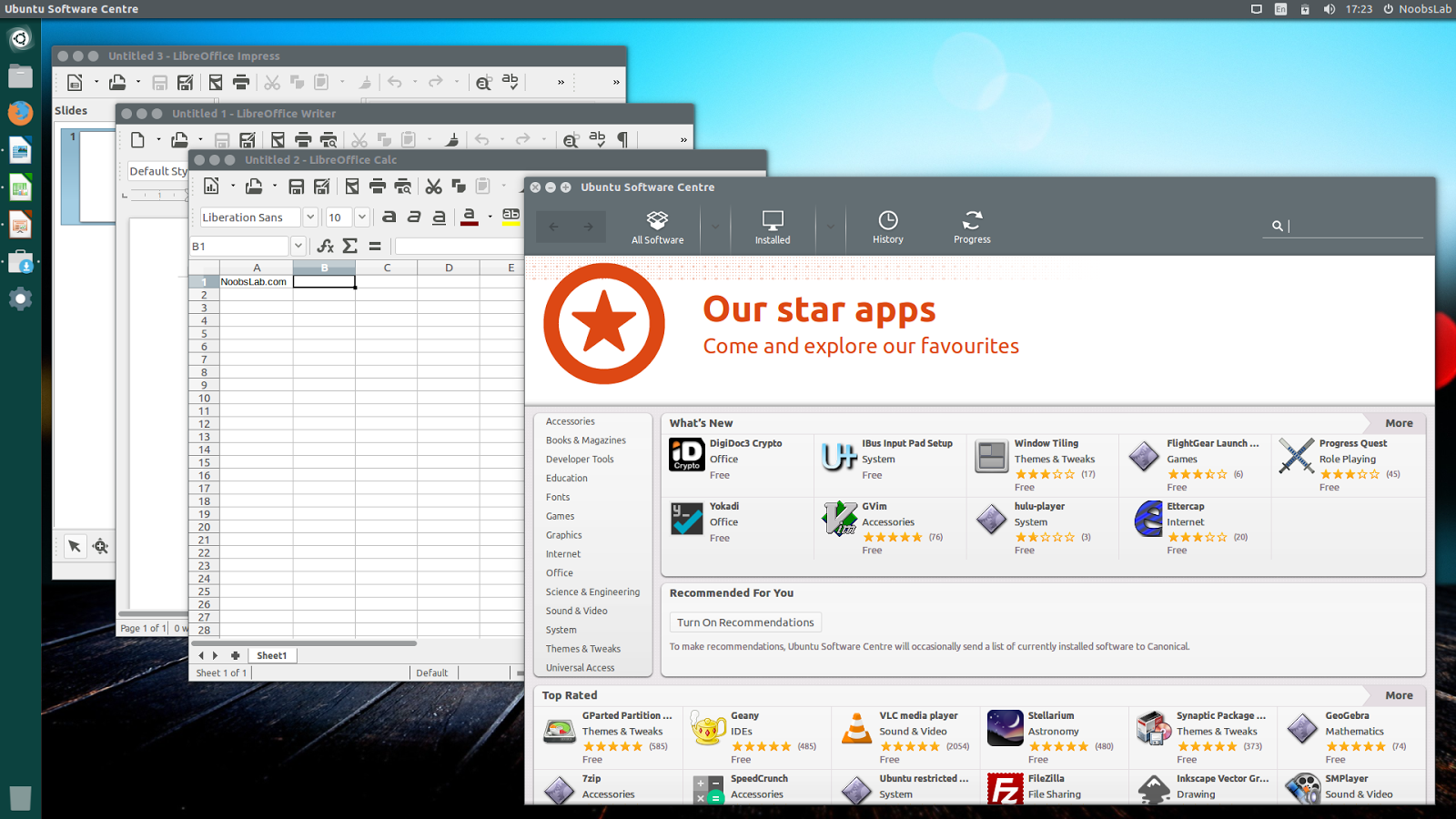Save the Calc spreadsheet using toolbar icon
The height and width of the screenshot is (819, 1456).
coord(297,187)
